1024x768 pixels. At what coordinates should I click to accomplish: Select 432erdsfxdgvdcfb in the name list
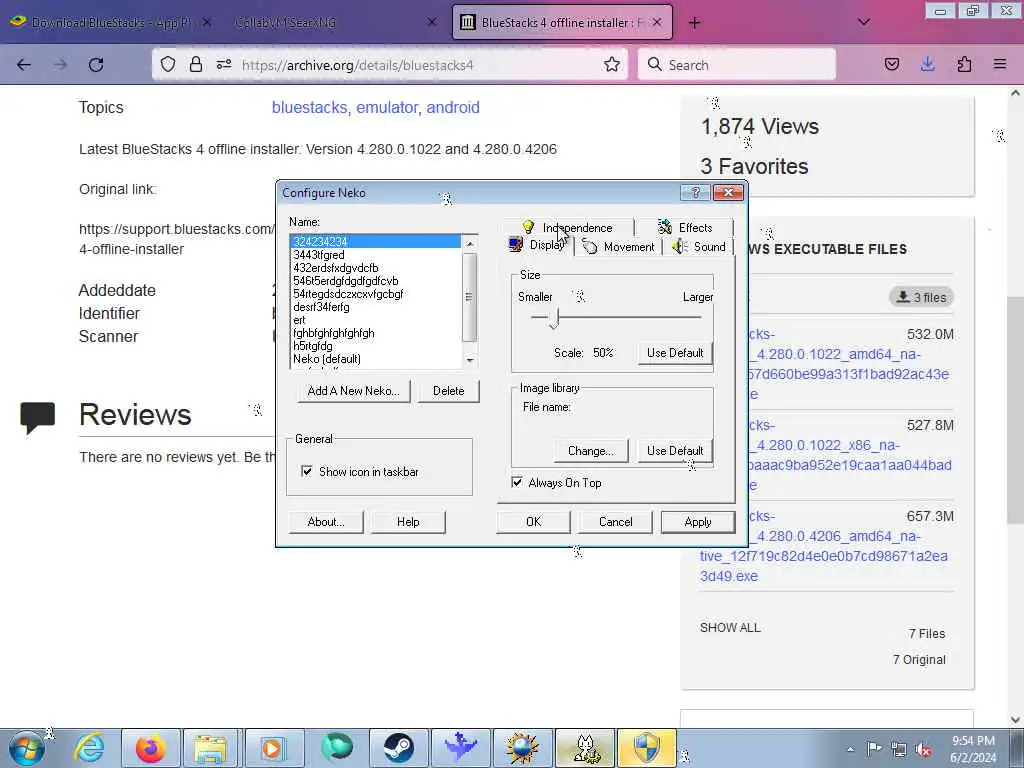pos(376,268)
